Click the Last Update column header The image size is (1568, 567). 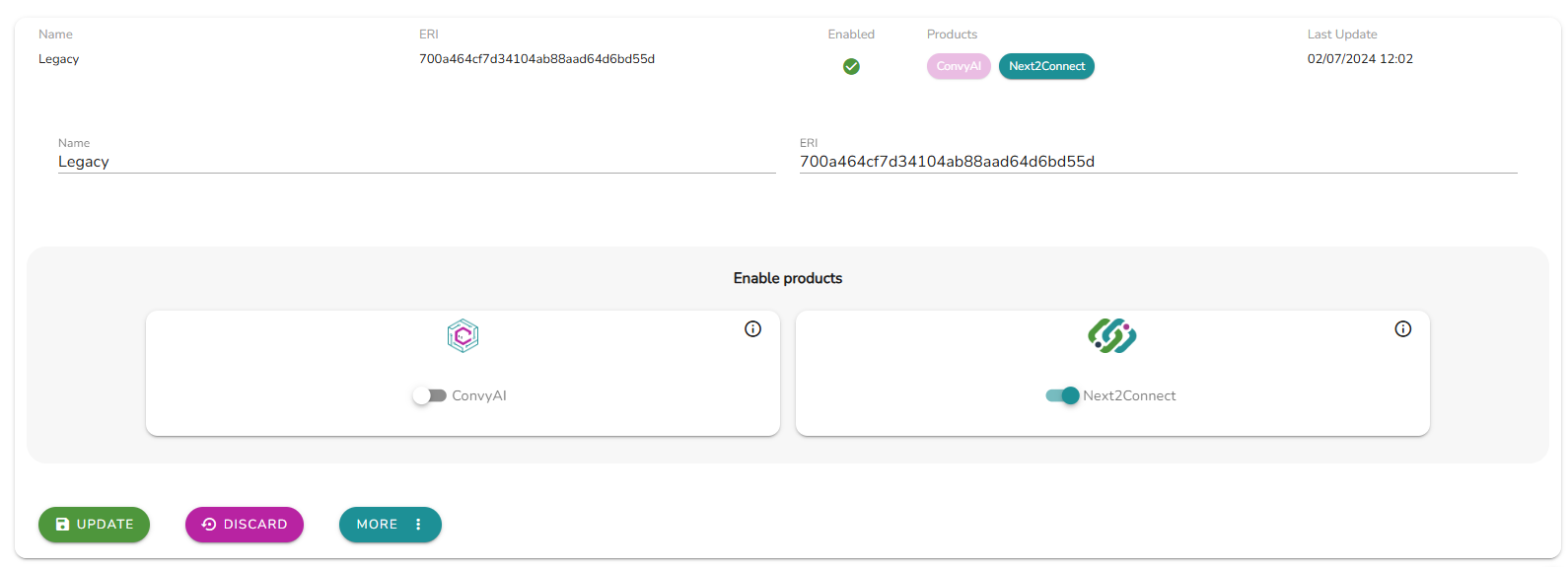(x=1342, y=35)
